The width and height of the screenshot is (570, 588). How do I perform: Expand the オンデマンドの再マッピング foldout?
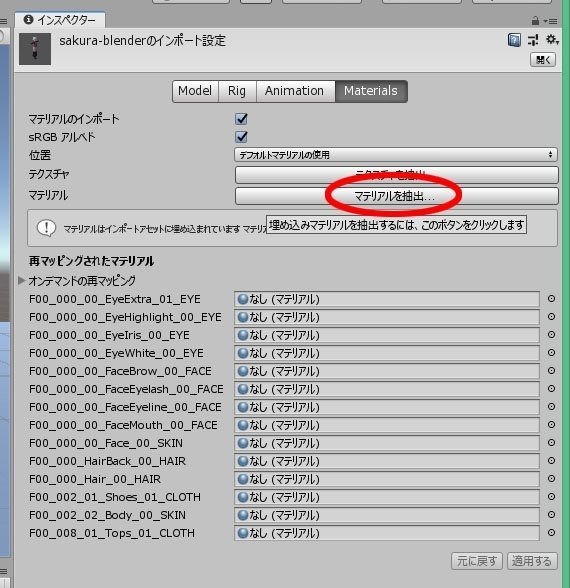pos(22,280)
